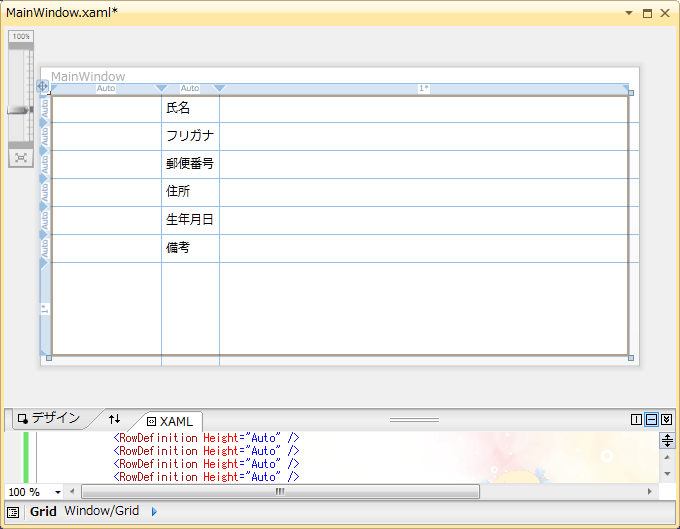
Task: Open the window position dropdown arrow
Action: click(x=629, y=13)
